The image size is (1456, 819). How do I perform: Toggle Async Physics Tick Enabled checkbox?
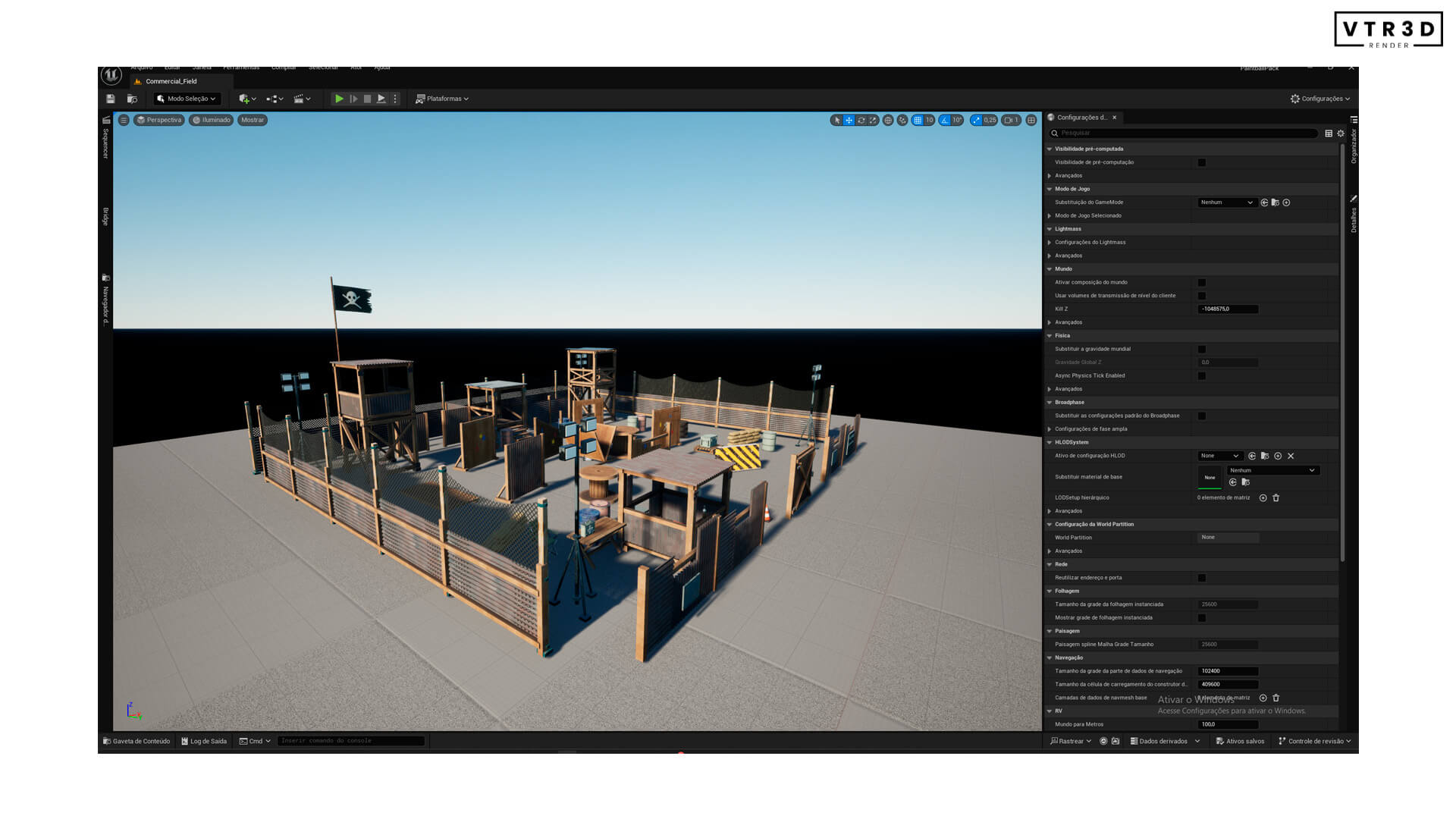pyautogui.click(x=1202, y=376)
